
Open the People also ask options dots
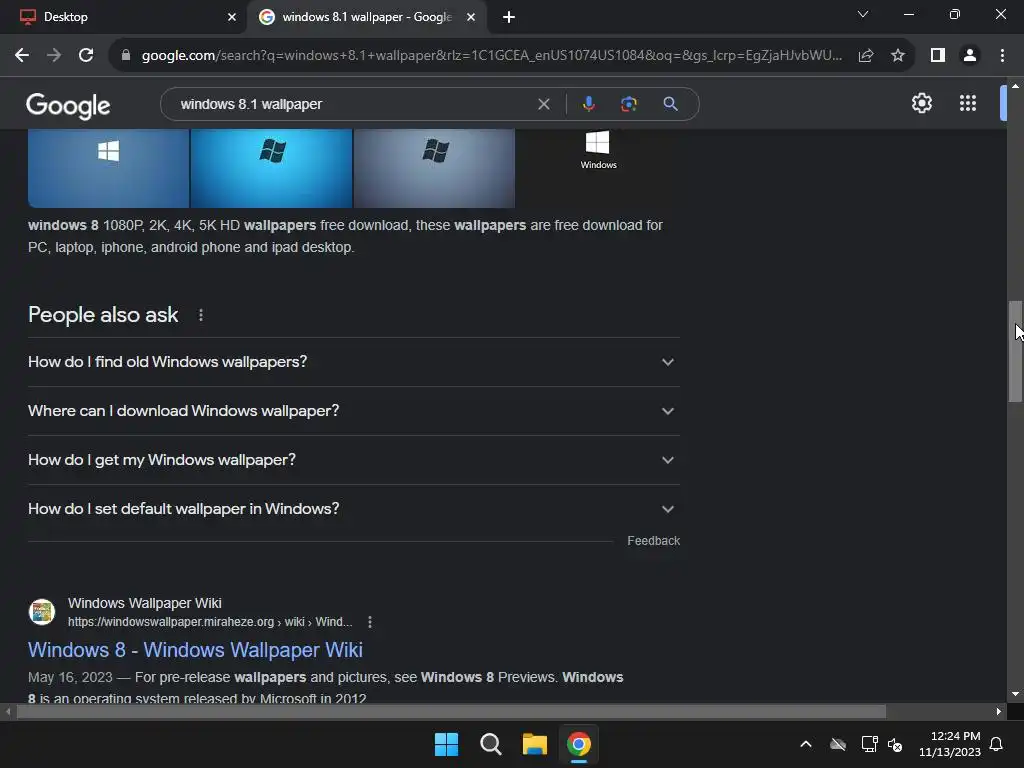point(200,315)
